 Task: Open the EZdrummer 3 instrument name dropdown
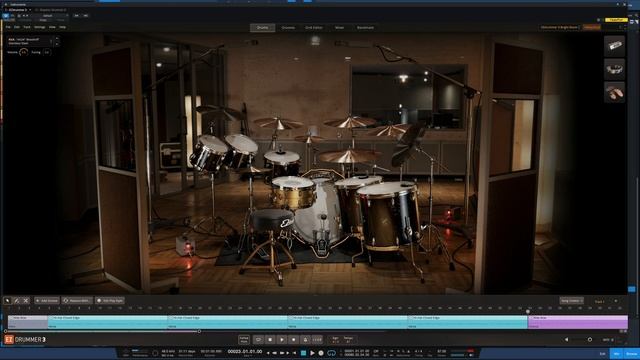[x=20, y=10]
